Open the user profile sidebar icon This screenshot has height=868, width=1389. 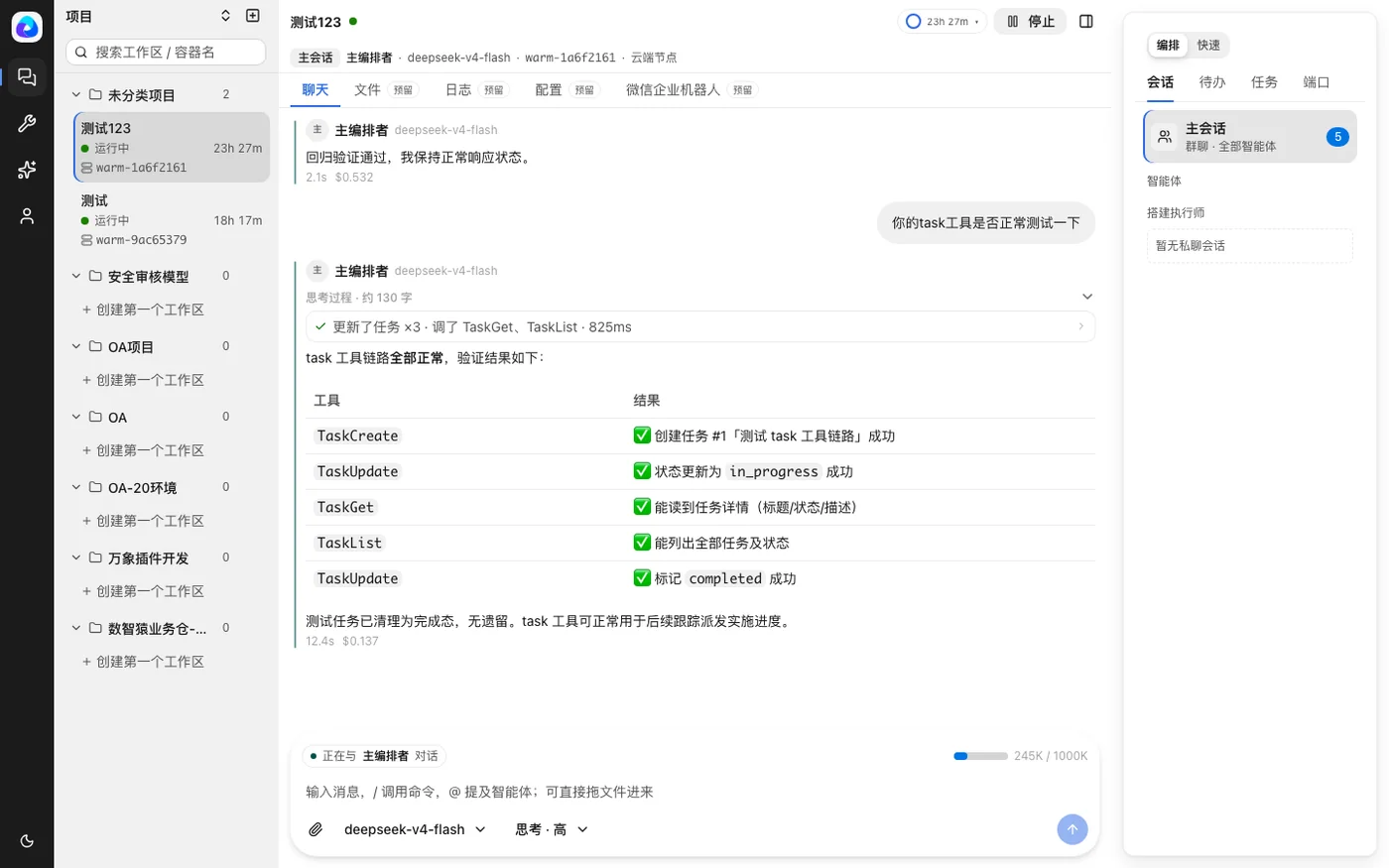(x=27, y=216)
